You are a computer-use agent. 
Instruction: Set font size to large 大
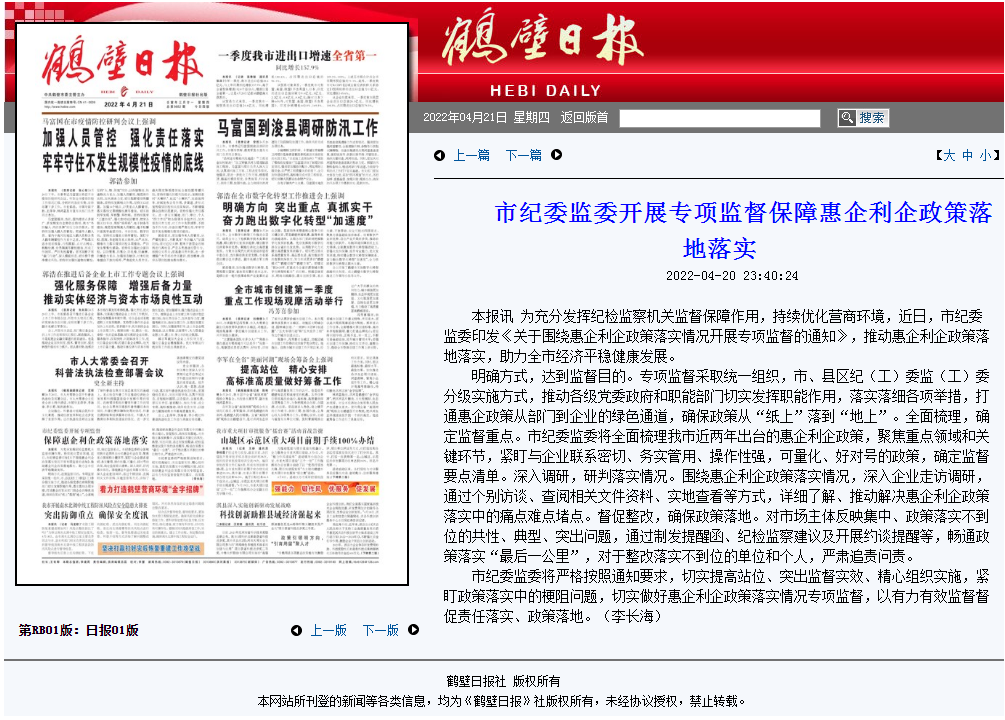(x=949, y=155)
